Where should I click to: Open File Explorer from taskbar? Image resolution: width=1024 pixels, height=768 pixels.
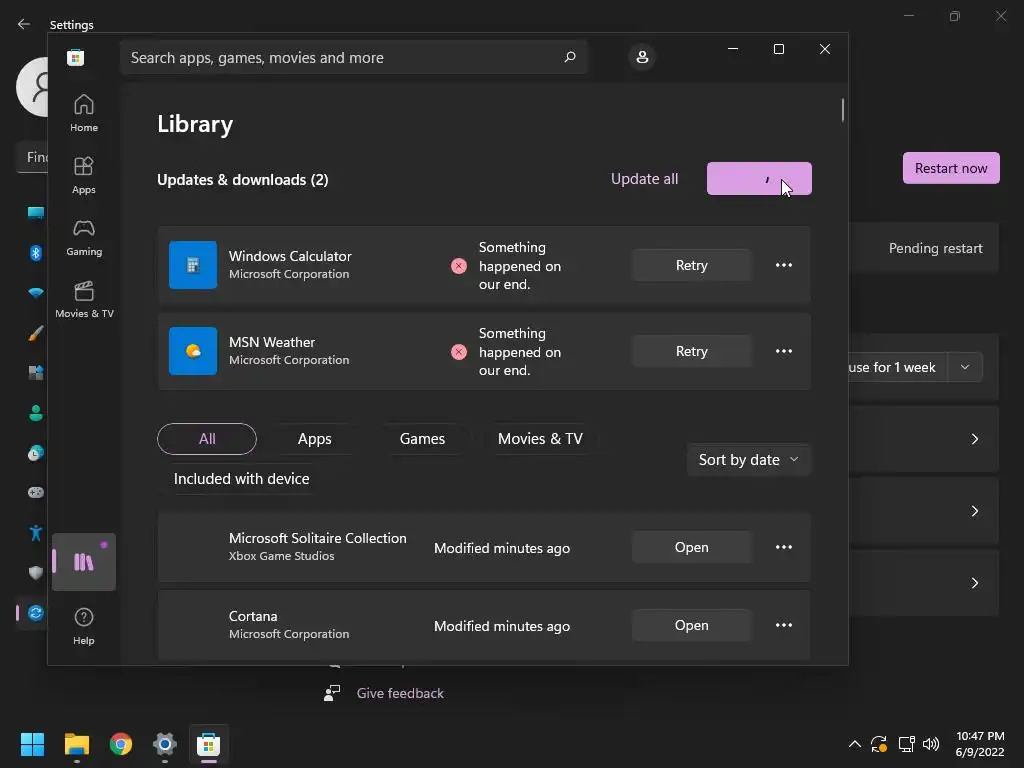[x=76, y=744]
